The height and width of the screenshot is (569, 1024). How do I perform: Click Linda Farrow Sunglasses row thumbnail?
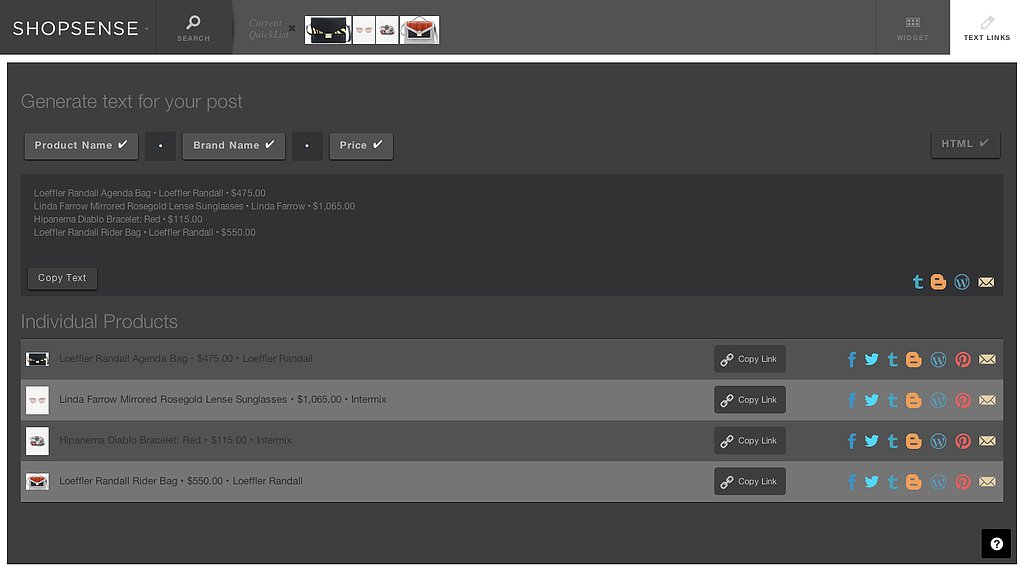tap(37, 400)
